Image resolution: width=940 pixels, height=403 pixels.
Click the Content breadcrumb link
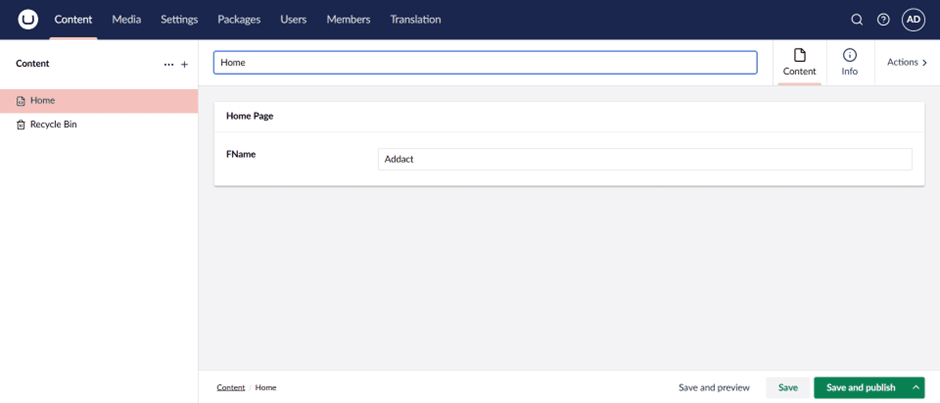tap(230, 387)
